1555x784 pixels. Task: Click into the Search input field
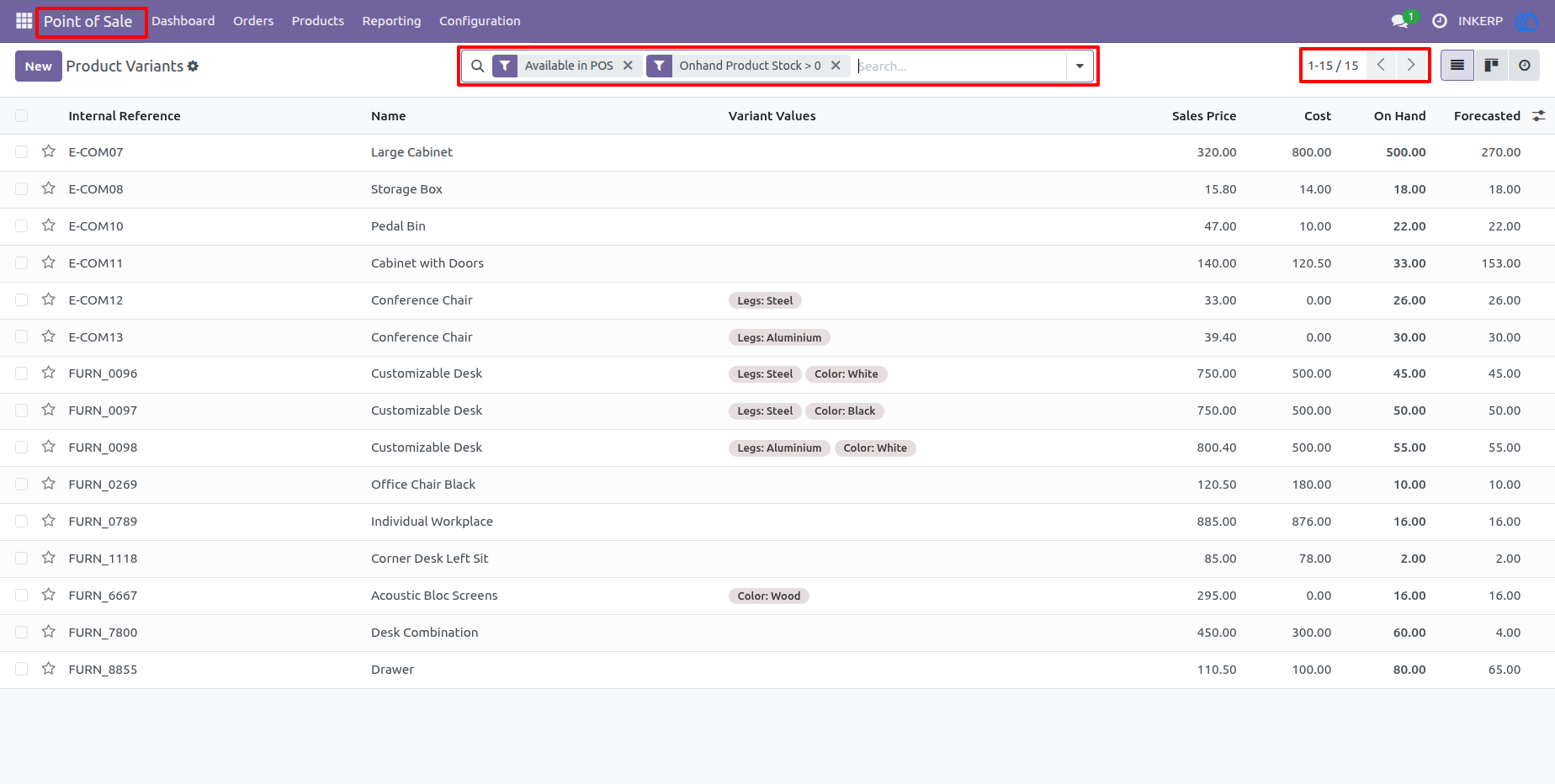[x=959, y=66]
